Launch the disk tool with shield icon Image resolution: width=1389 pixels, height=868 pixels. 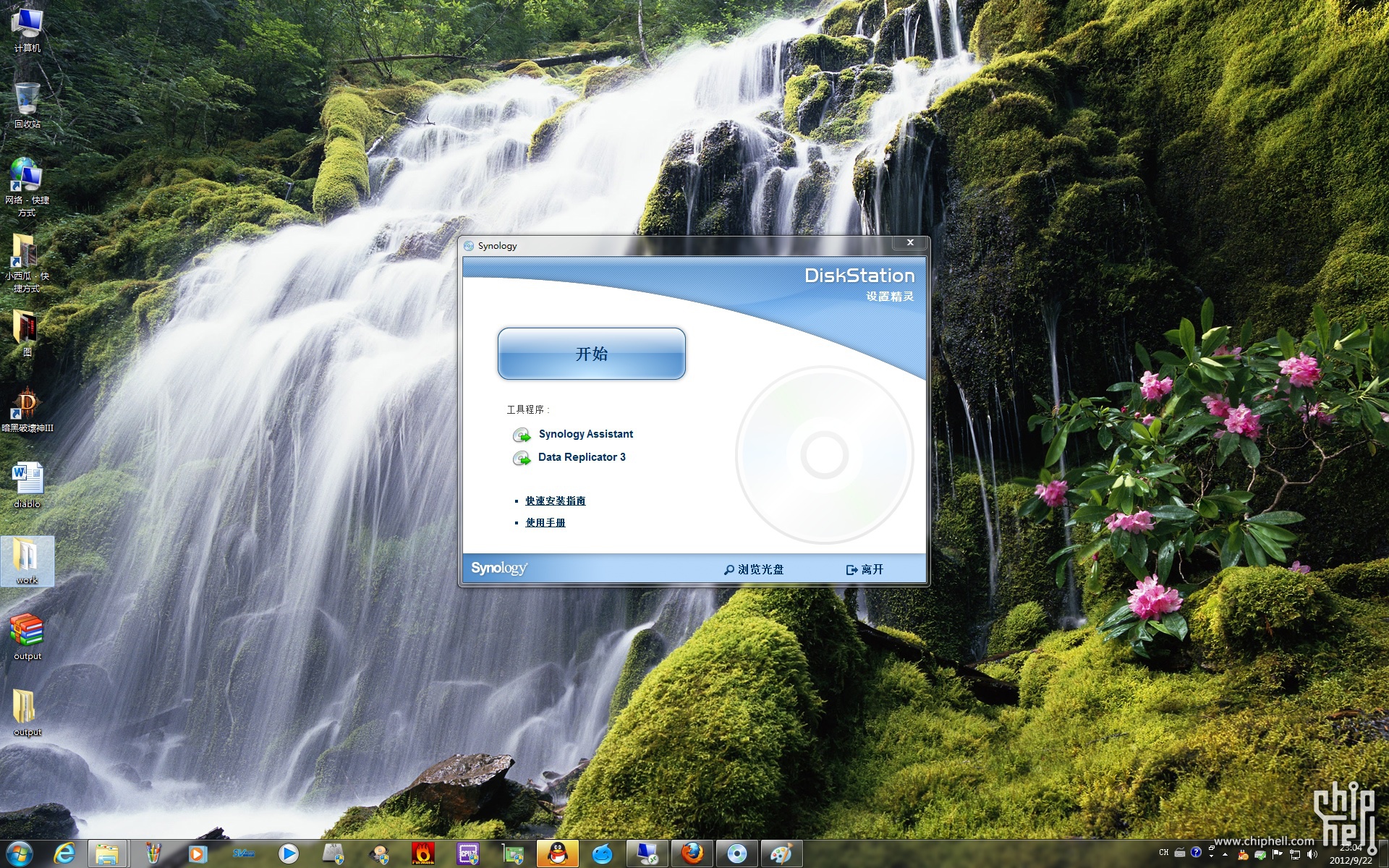coord(378,854)
